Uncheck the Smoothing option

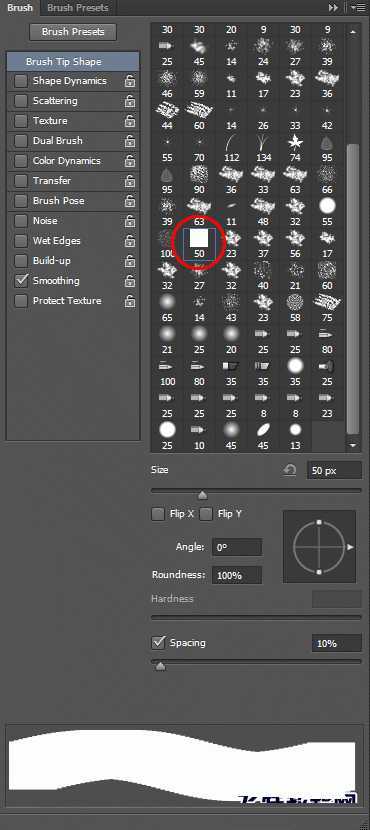[21, 281]
